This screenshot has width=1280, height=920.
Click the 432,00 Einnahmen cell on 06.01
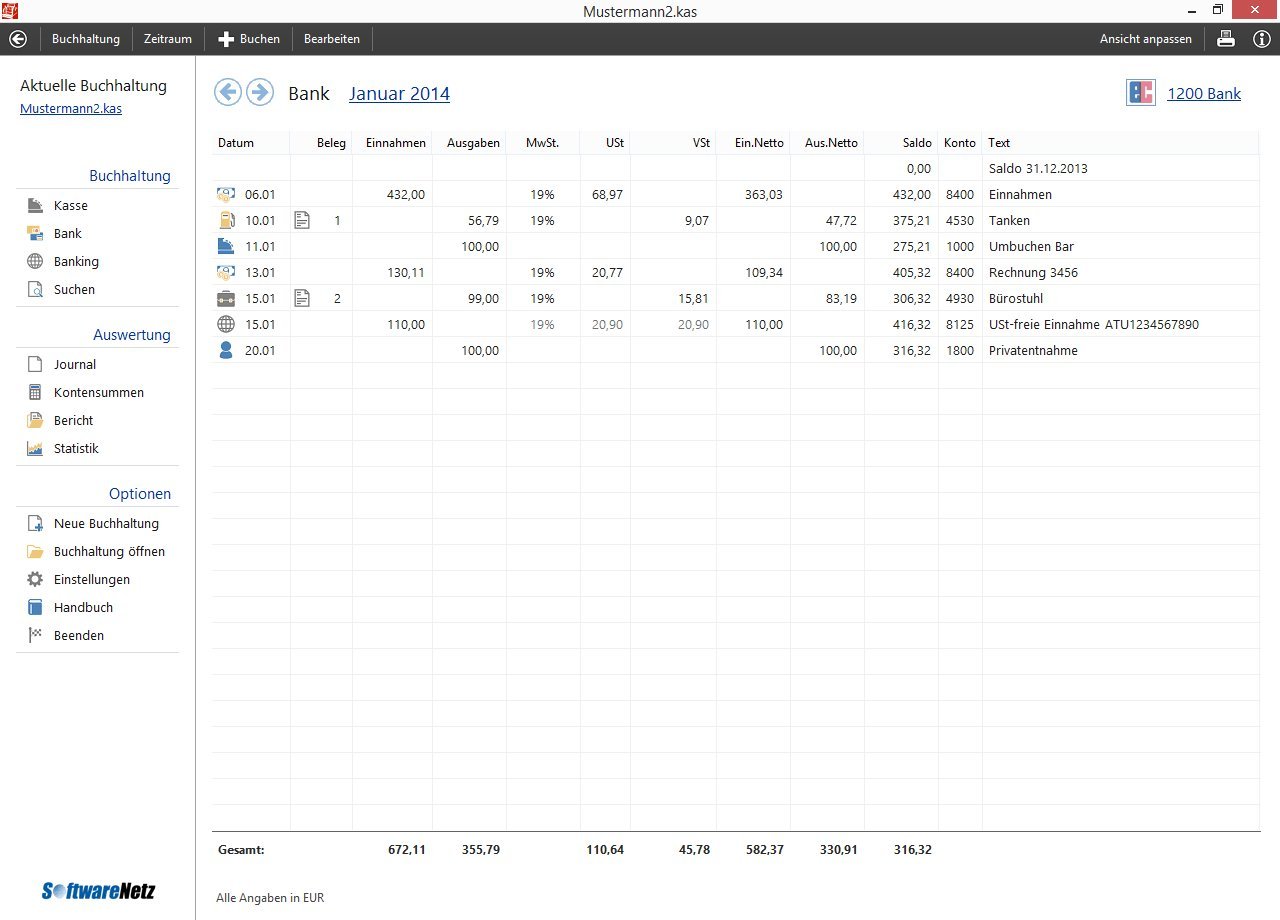click(406, 195)
